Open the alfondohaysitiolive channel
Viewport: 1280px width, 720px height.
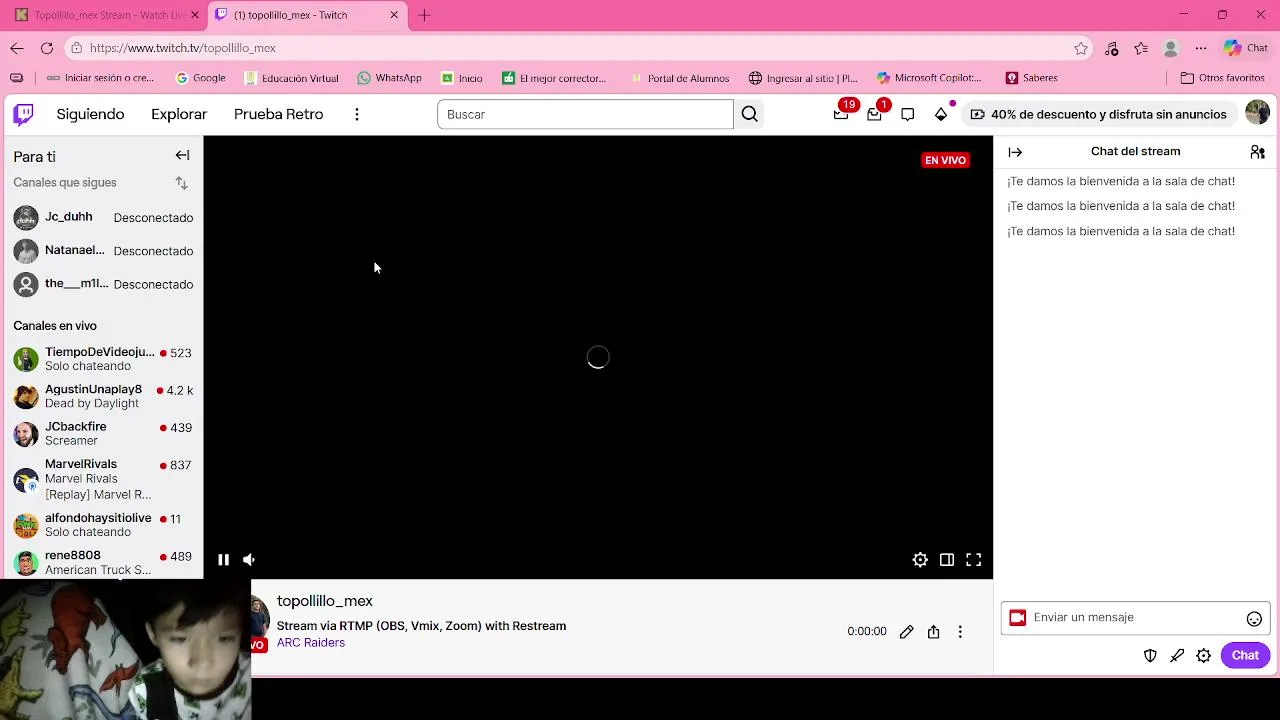click(102, 525)
